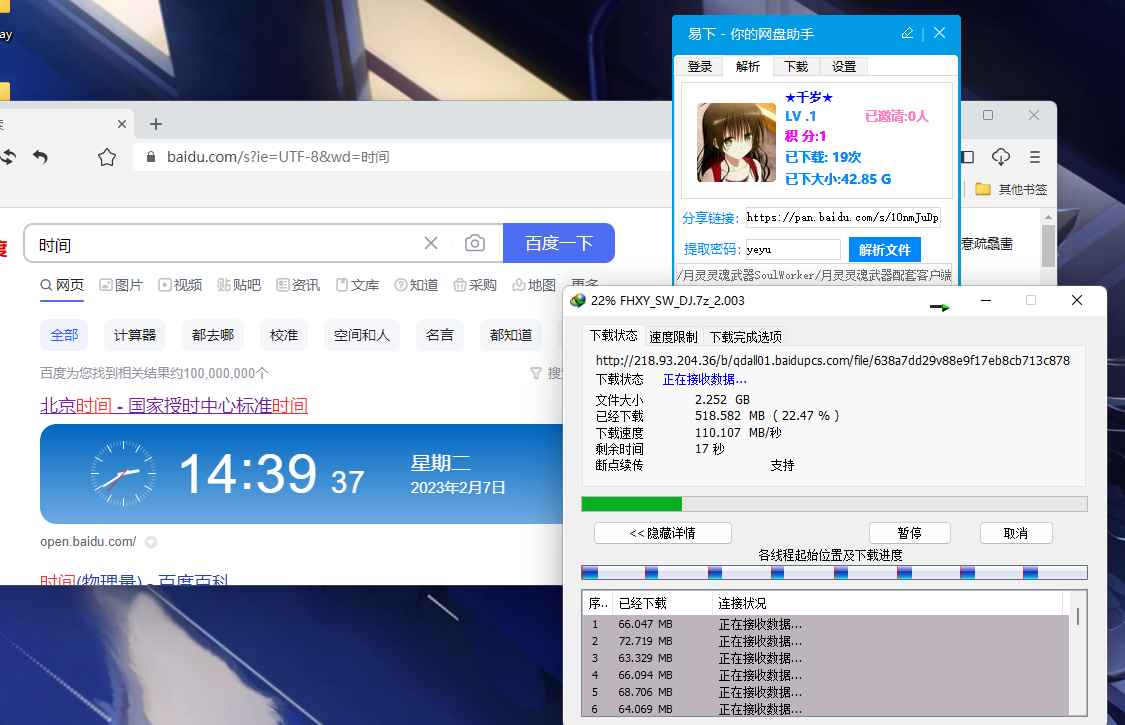The height and width of the screenshot is (725, 1125).
Task: Click the thread progress position bar
Action: (x=834, y=572)
